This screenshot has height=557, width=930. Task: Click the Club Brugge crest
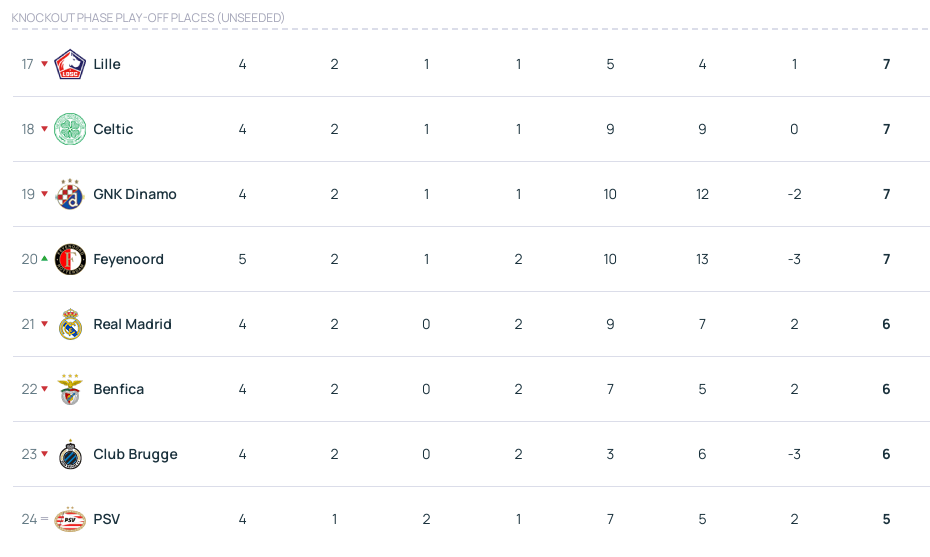pos(70,454)
